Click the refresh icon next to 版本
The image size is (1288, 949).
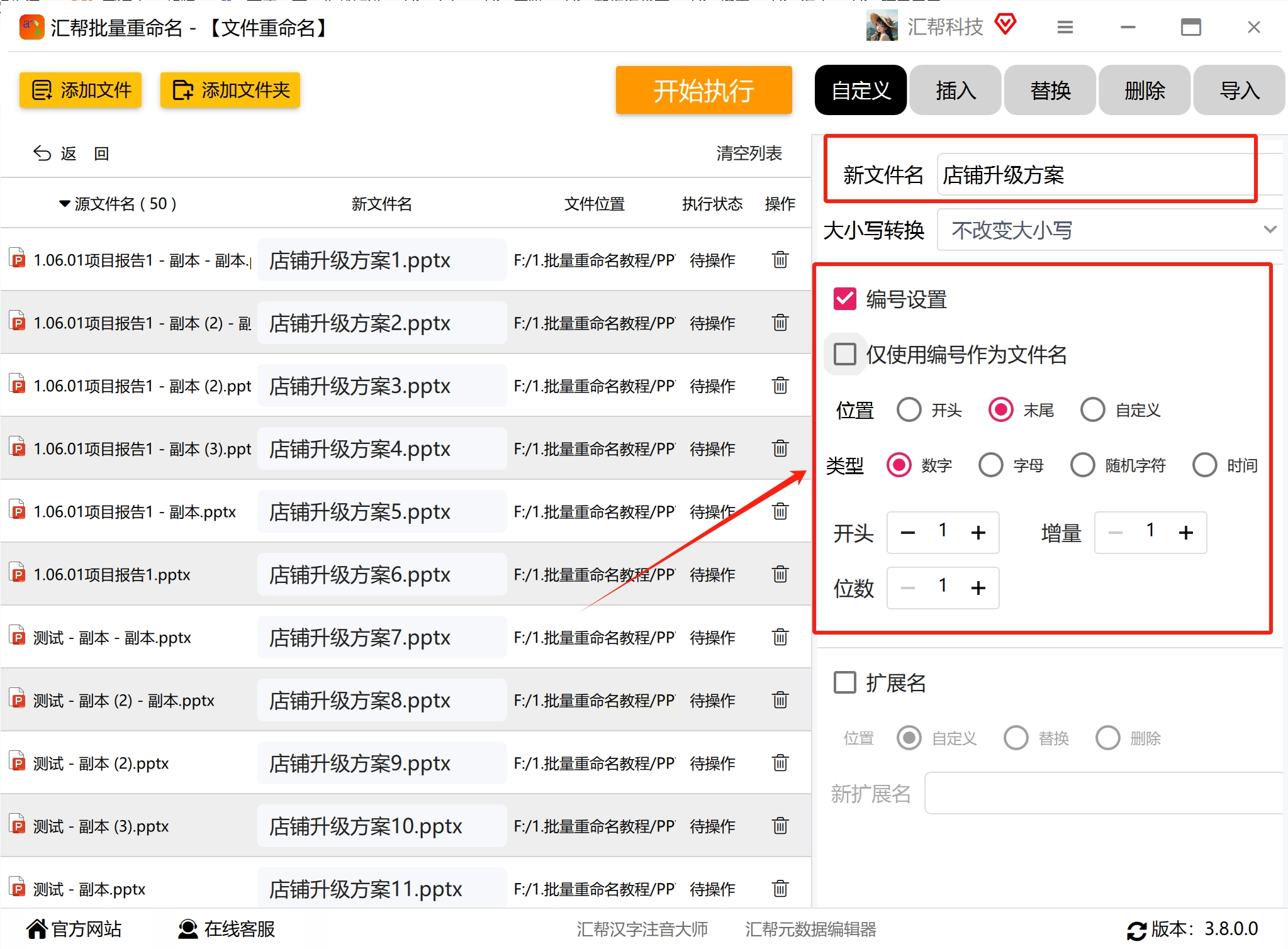[1136, 930]
